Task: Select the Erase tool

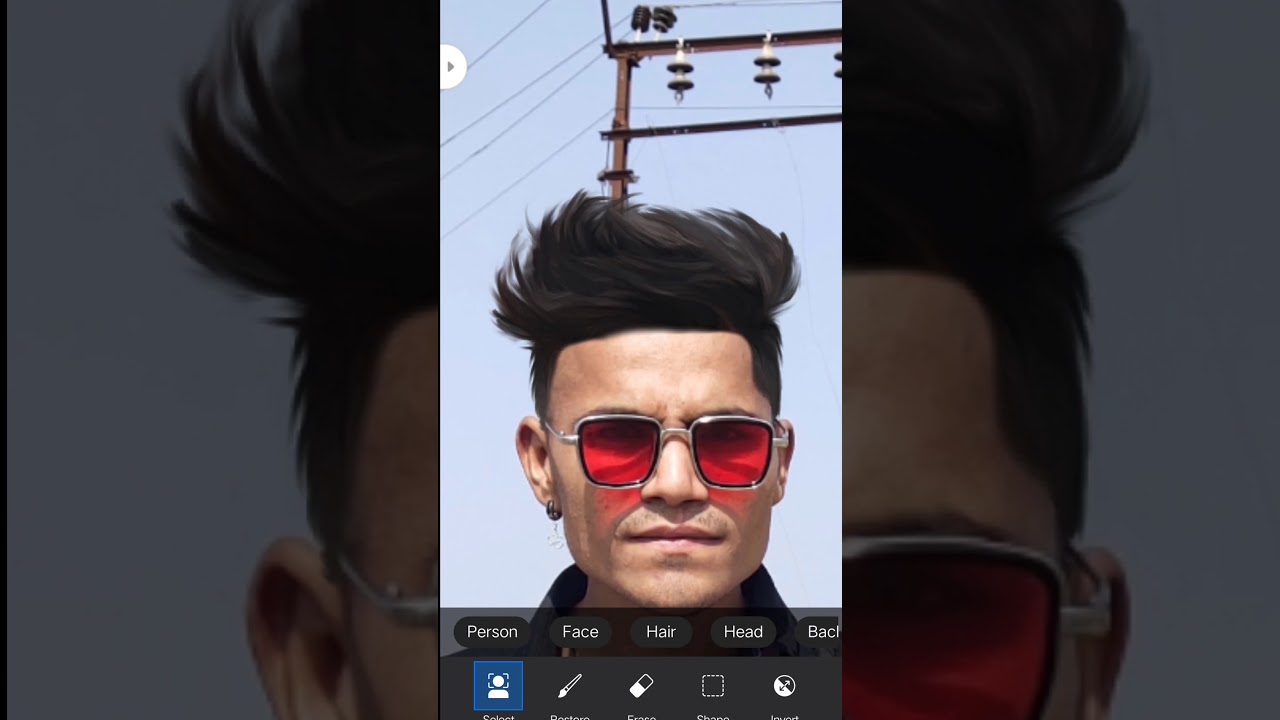Action: tap(641, 686)
